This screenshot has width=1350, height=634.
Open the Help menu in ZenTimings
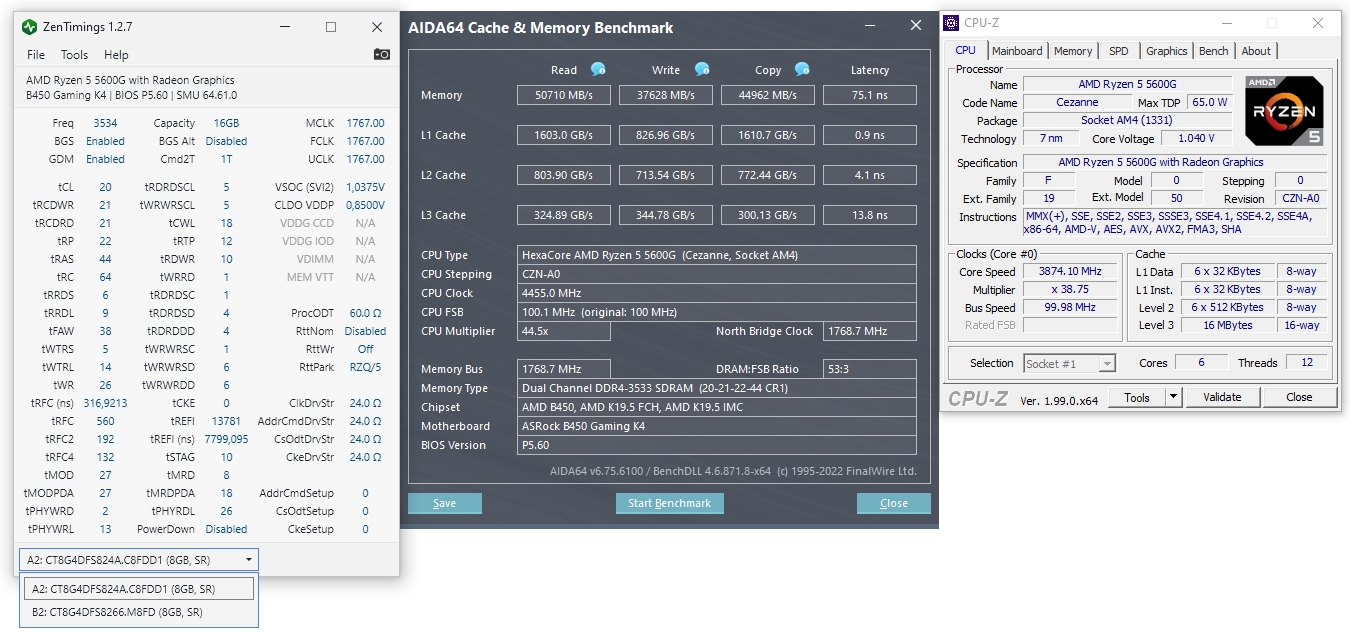[116, 55]
